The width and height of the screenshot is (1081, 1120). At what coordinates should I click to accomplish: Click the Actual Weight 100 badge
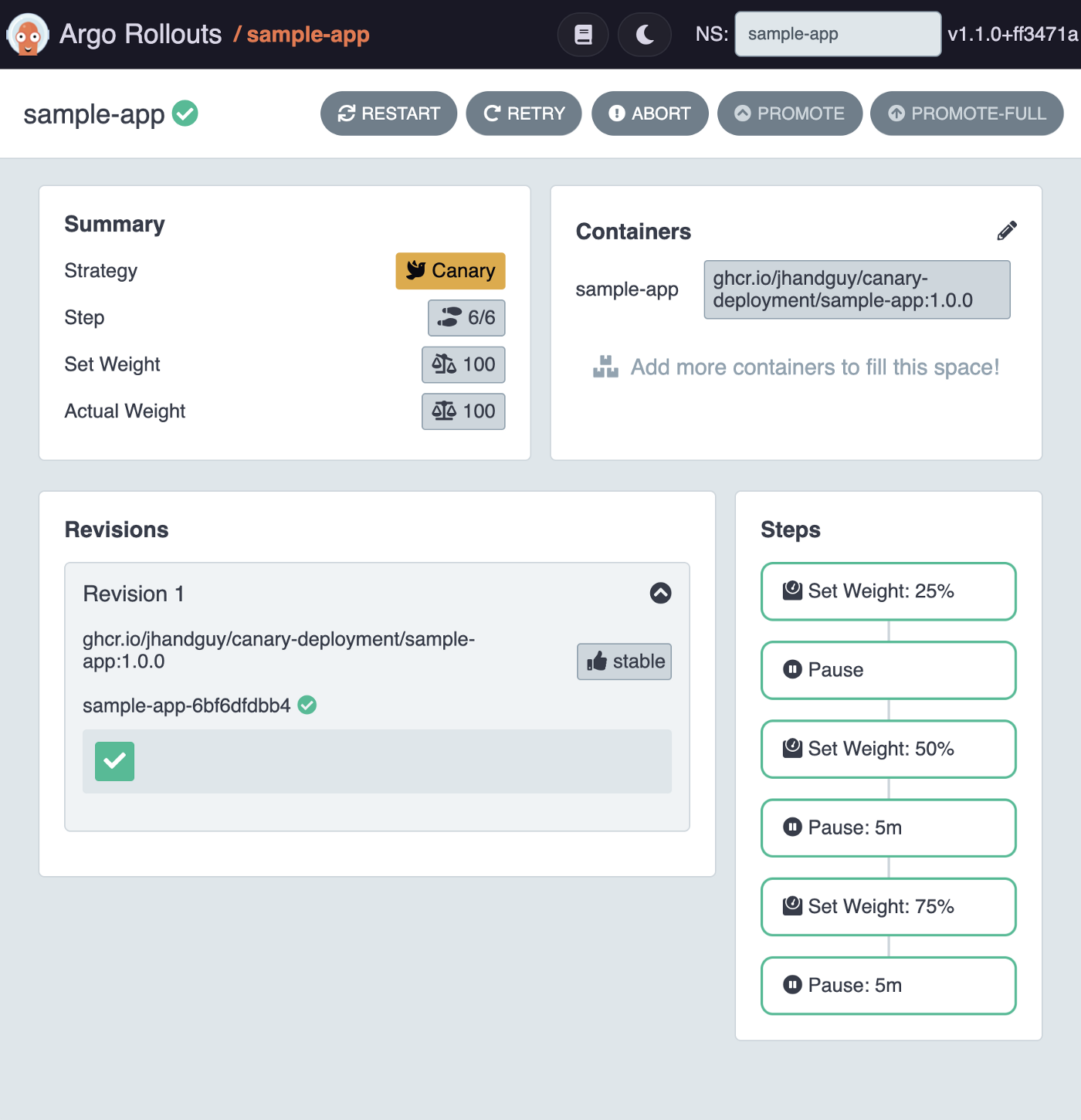click(463, 411)
